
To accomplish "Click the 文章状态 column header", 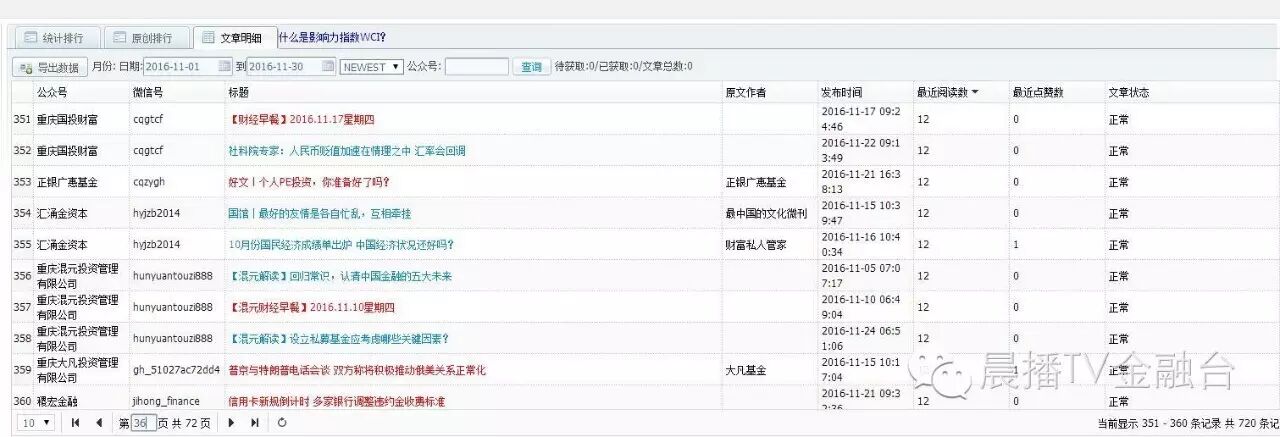I will [x=1128, y=92].
